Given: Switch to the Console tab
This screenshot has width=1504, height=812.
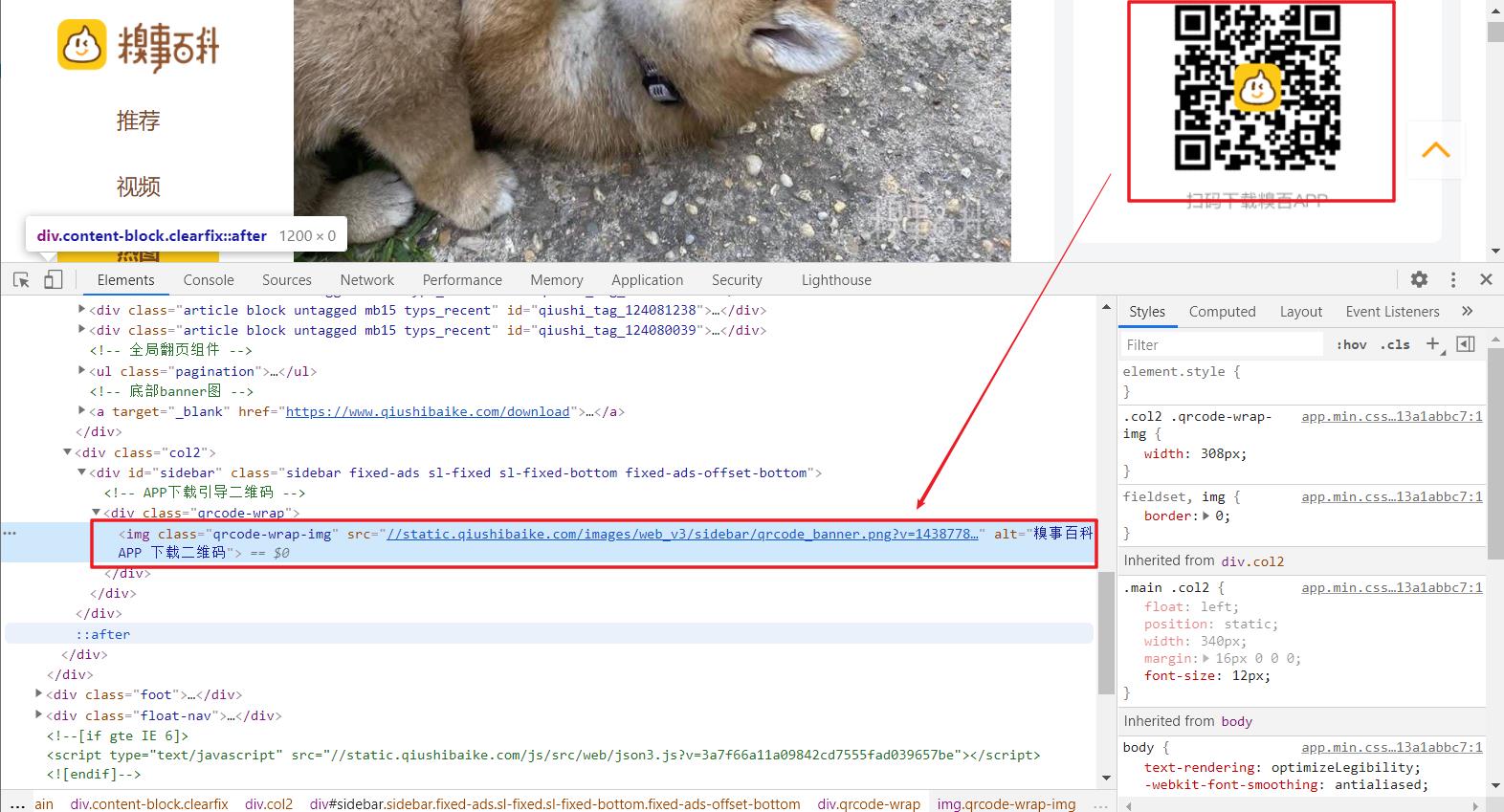Looking at the screenshot, I should tap(209, 279).
